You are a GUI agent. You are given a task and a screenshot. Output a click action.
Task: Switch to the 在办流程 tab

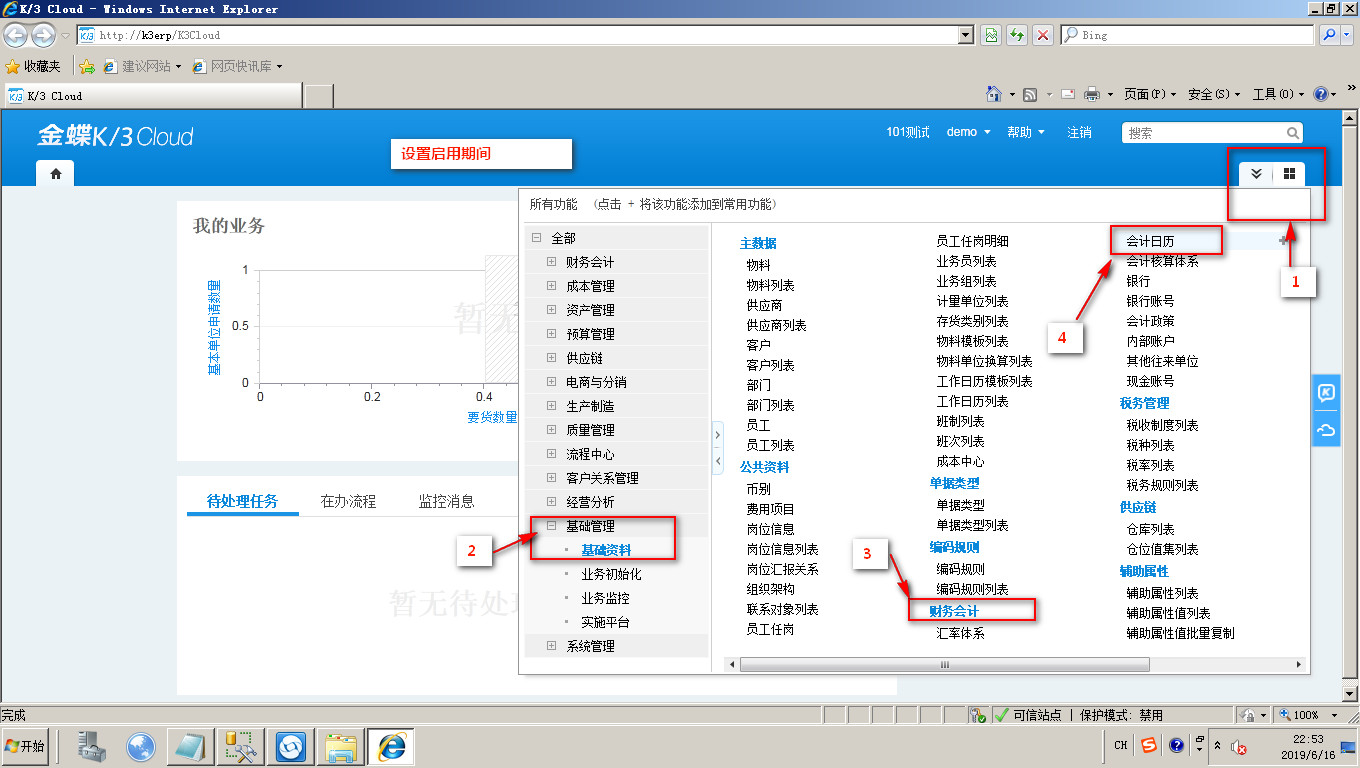click(348, 501)
